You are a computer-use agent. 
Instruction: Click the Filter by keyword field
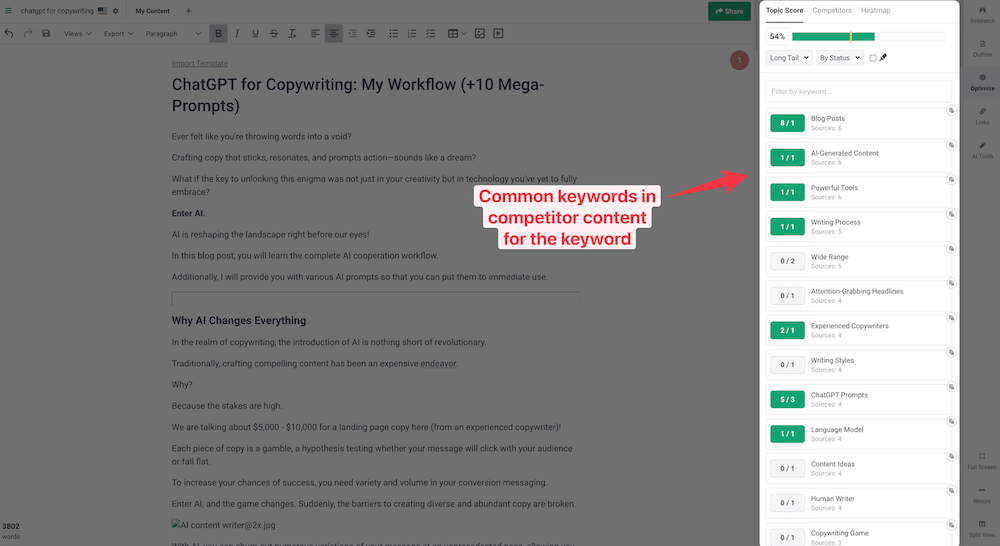(x=858, y=91)
